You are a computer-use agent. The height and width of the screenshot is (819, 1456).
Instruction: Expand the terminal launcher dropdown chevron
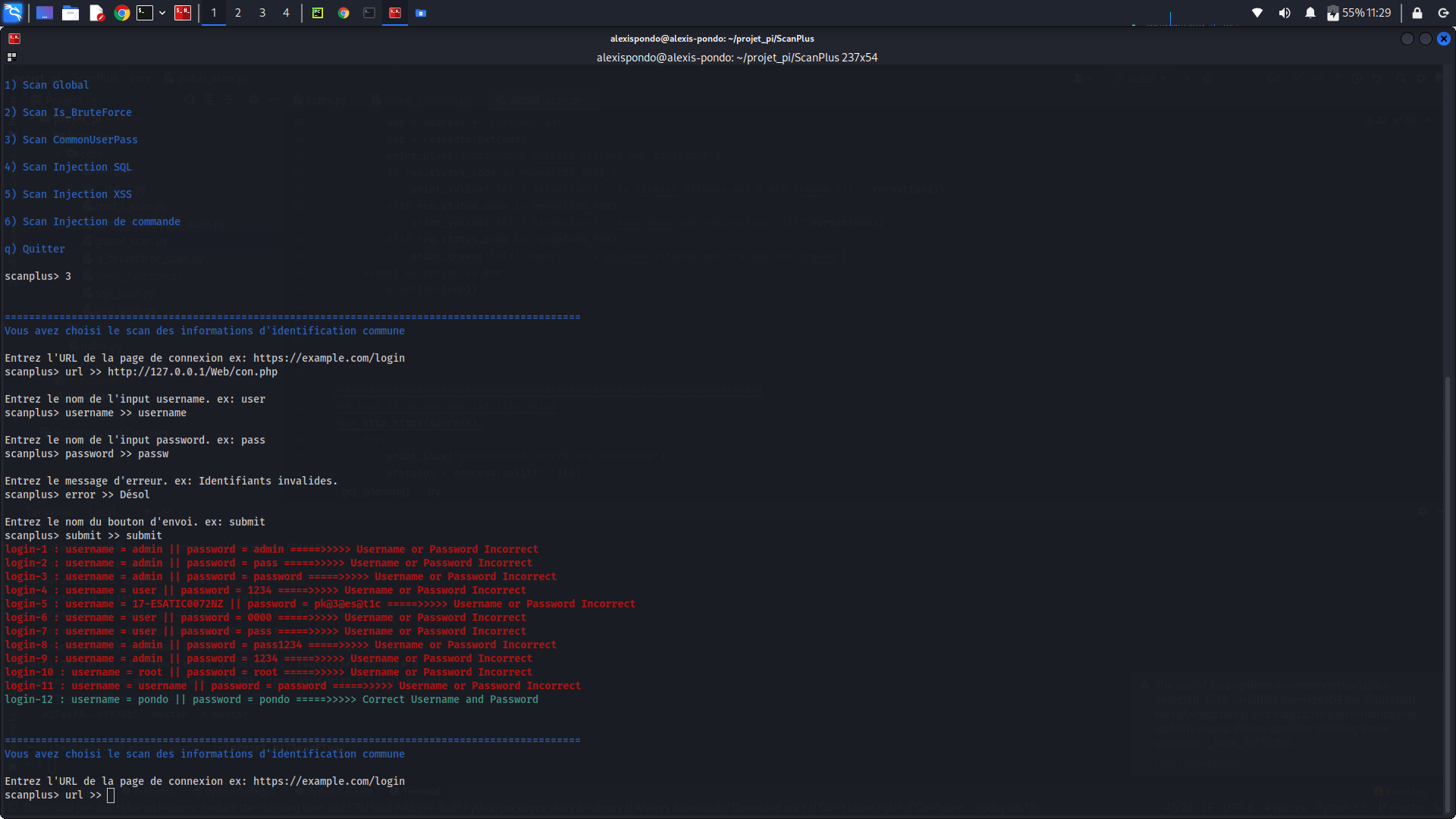coord(162,13)
